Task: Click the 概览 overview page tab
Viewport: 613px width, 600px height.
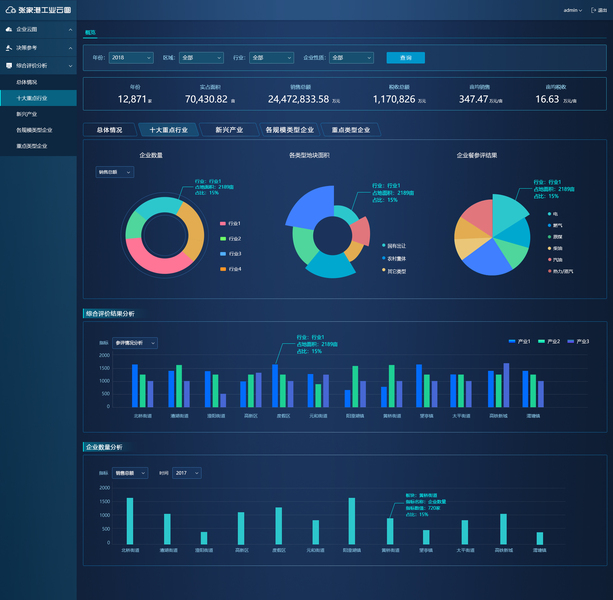Action: point(90,32)
